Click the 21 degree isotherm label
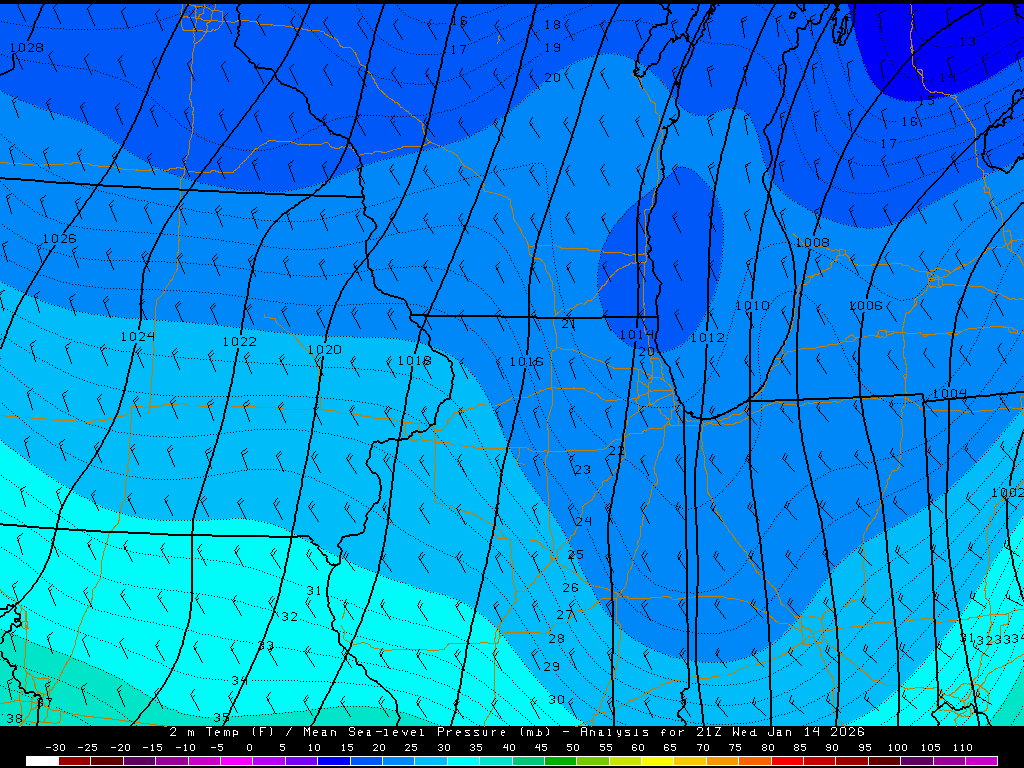Image resolution: width=1024 pixels, height=768 pixels. click(x=568, y=323)
